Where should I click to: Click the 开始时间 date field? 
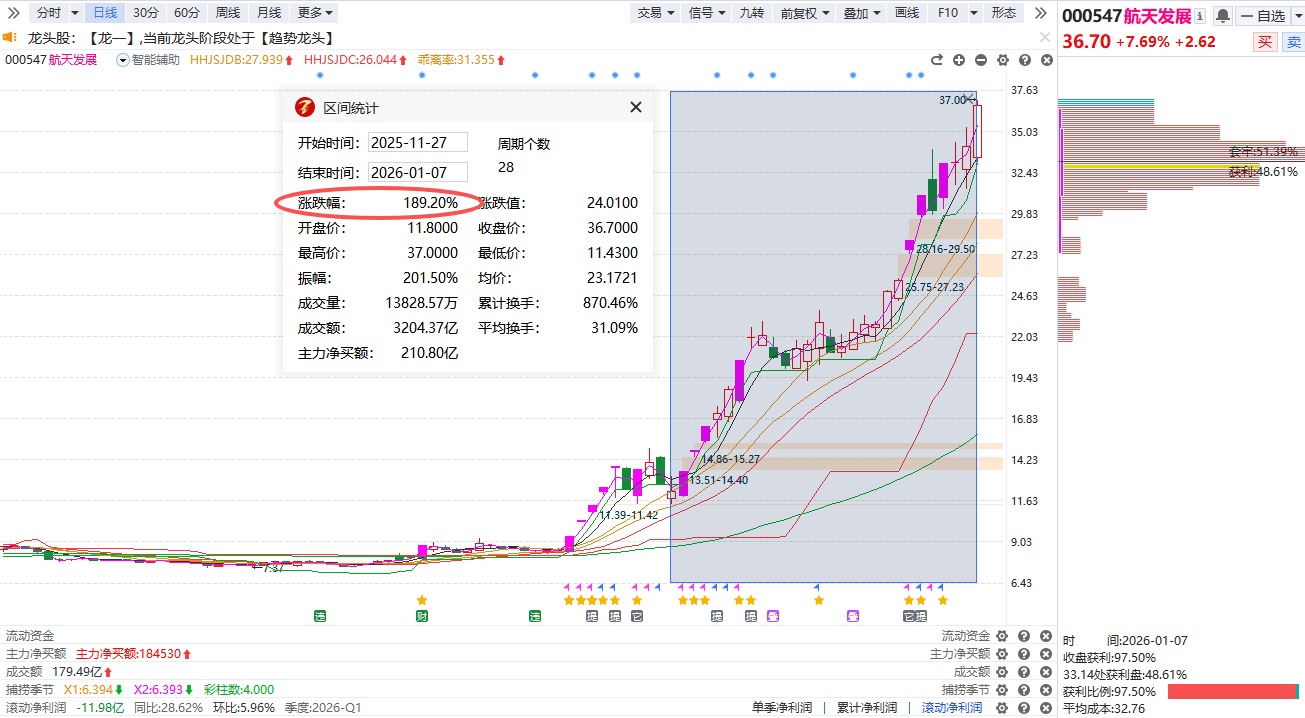tap(418, 143)
